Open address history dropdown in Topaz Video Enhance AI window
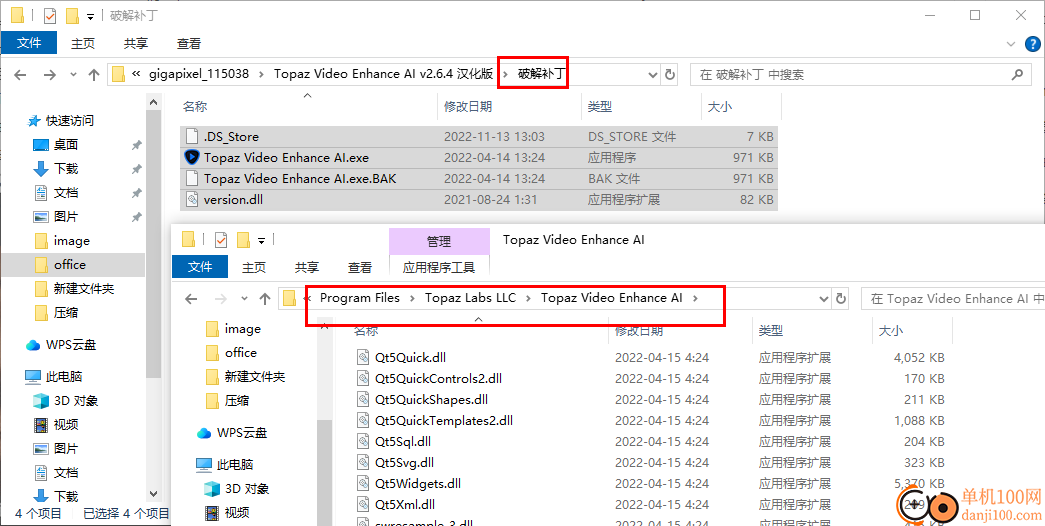This screenshot has width=1045, height=526. [x=824, y=299]
